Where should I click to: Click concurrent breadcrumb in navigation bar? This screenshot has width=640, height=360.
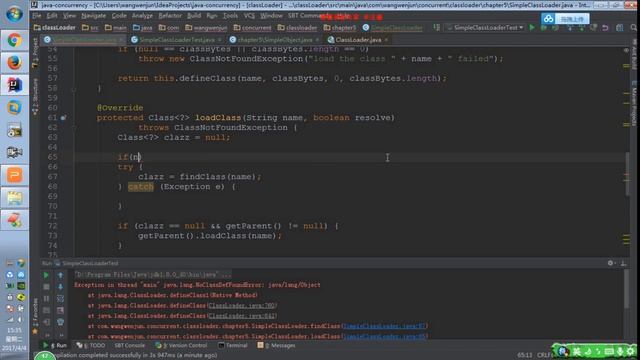tap(252, 28)
